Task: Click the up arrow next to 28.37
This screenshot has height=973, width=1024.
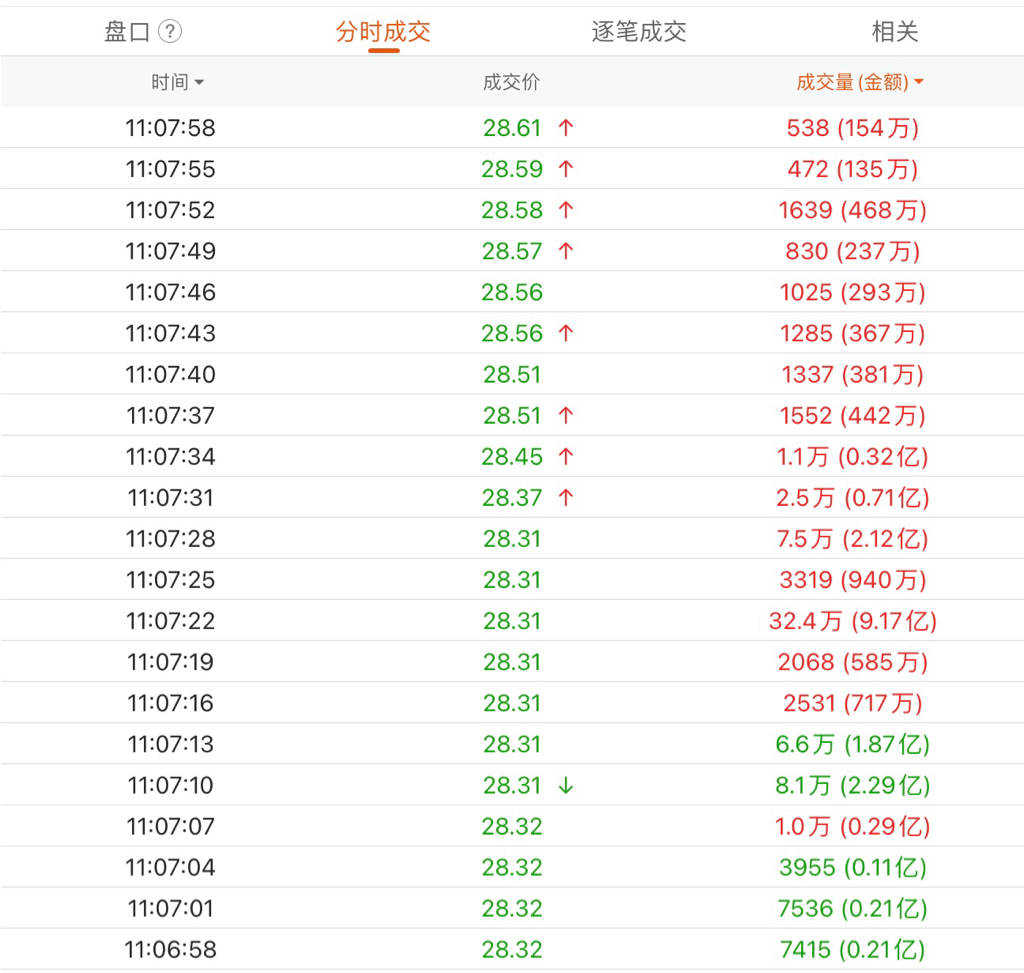Action: (x=566, y=498)
